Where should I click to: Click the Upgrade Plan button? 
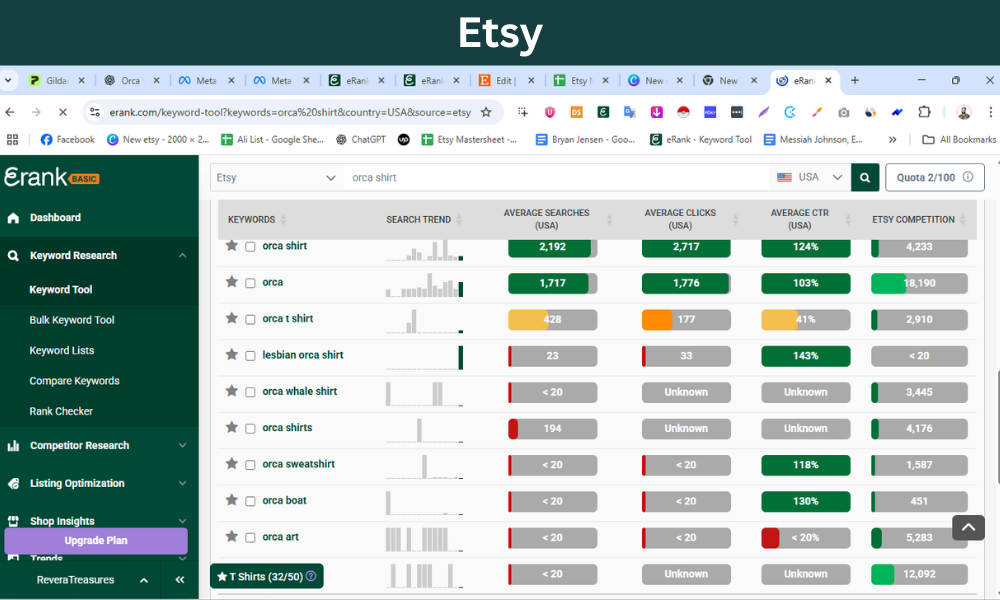pyautogui.click(x=96, y=541)
